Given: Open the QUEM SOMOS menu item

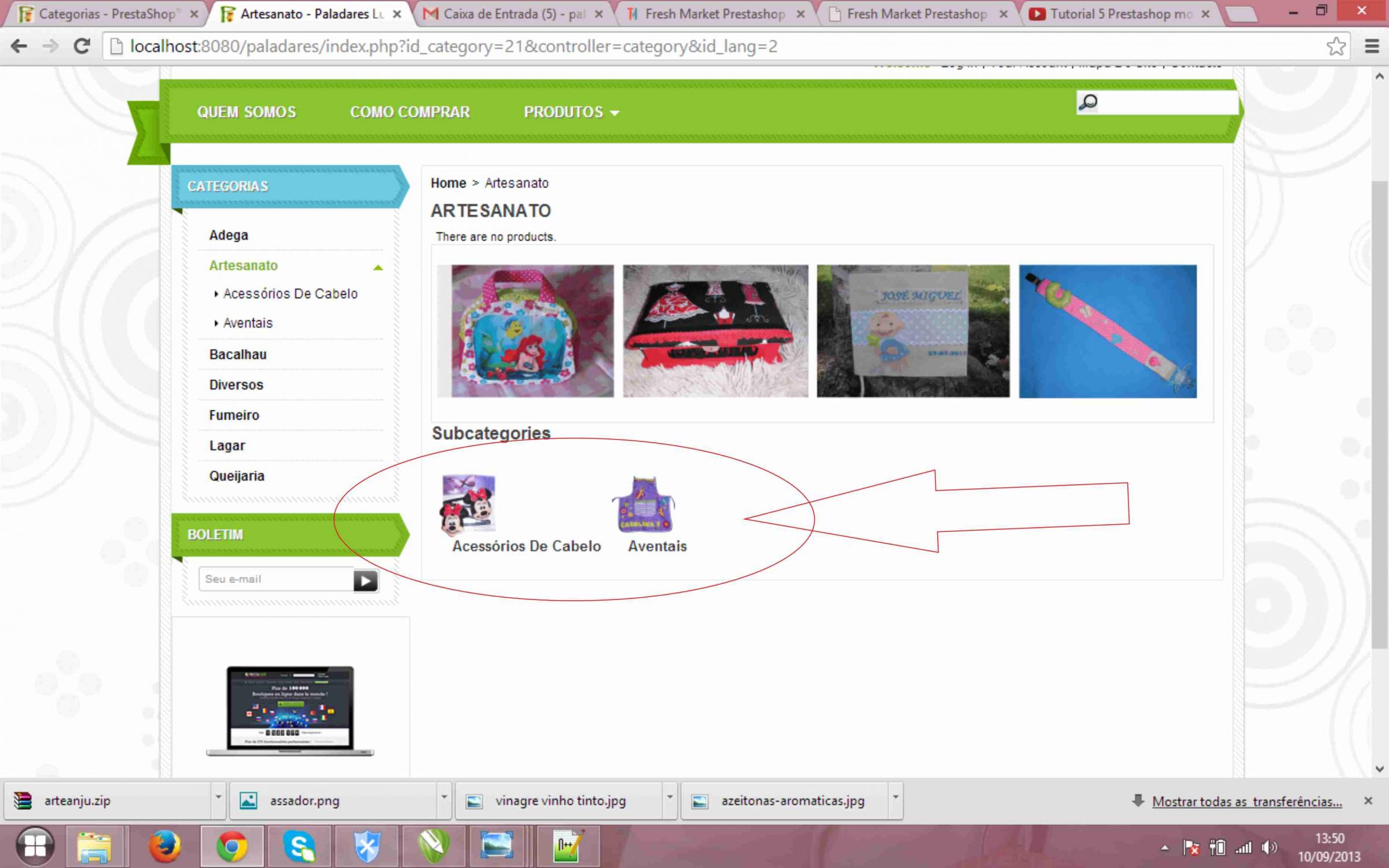Looking at the screenshot, I should point(246,112).
